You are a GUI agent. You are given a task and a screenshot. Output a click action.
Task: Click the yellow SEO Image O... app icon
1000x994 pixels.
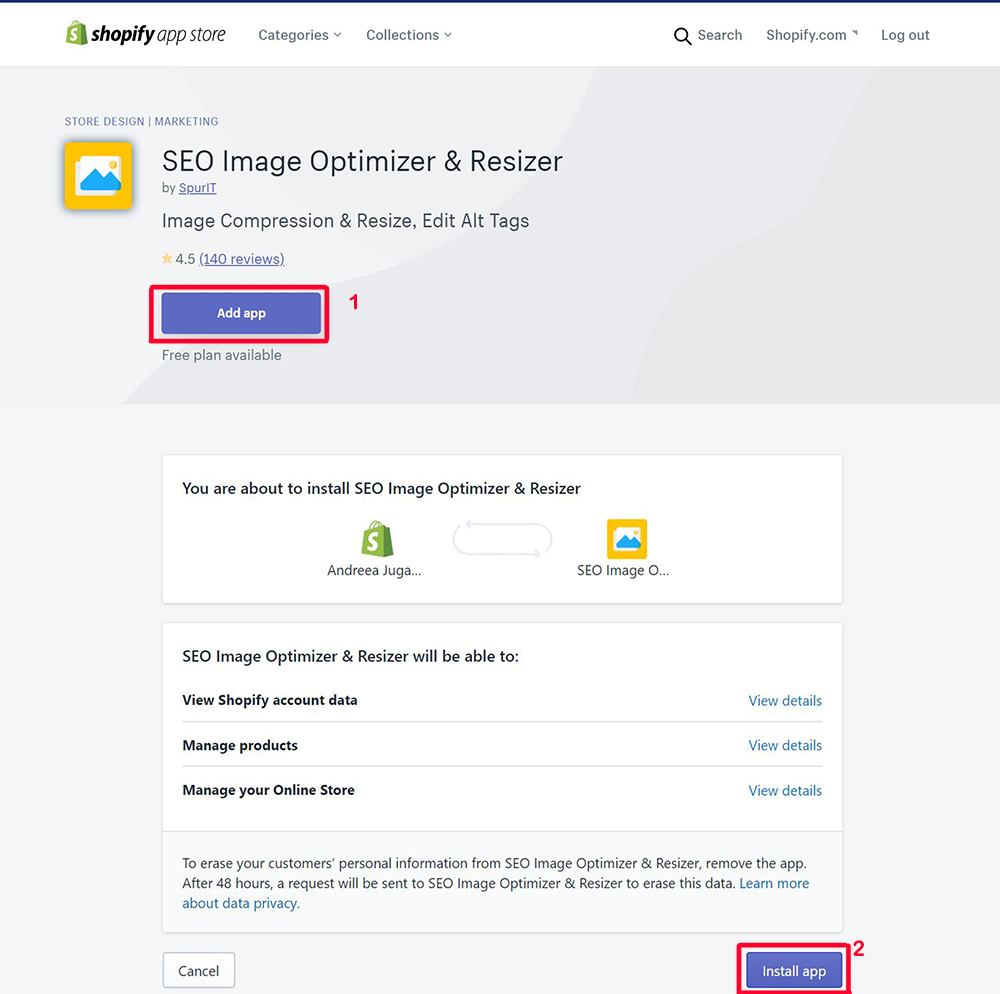click(x=627, y=539)
